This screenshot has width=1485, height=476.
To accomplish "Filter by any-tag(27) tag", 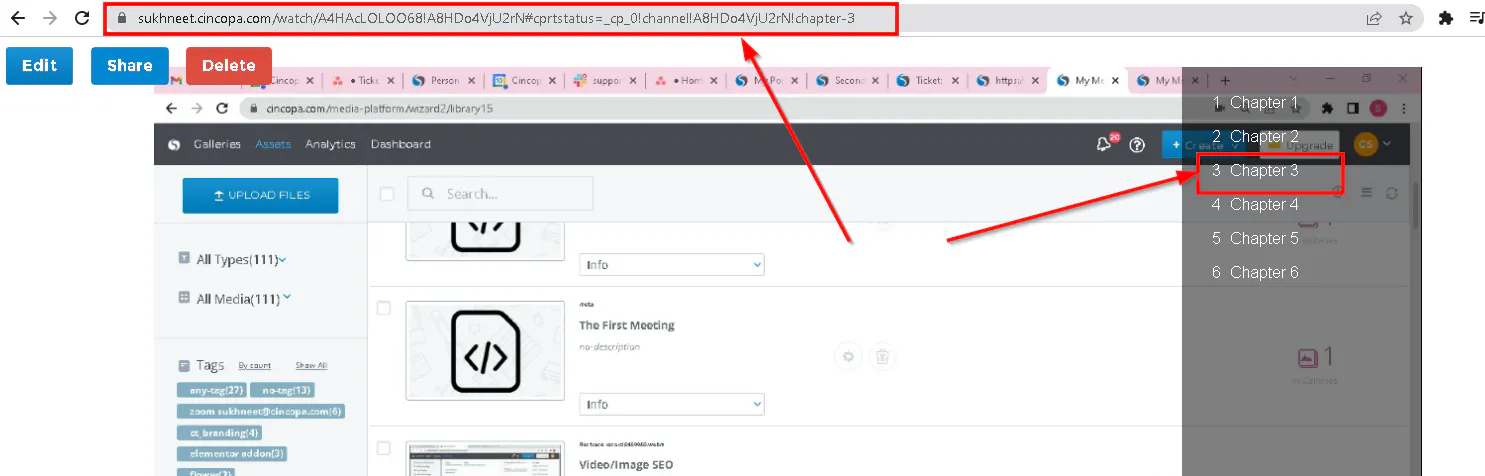I will tap(211, 390).
